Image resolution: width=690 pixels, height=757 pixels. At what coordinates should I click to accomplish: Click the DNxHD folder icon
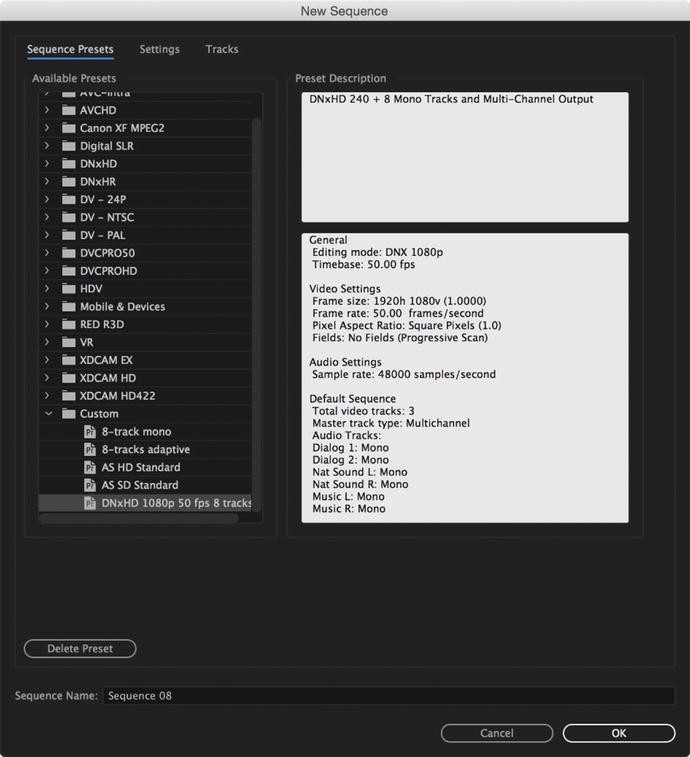point(69,164)
